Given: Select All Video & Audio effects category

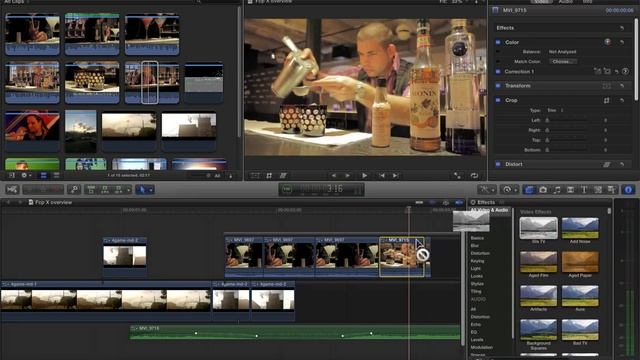Looking at the screenshot, I should click(489, 210).
